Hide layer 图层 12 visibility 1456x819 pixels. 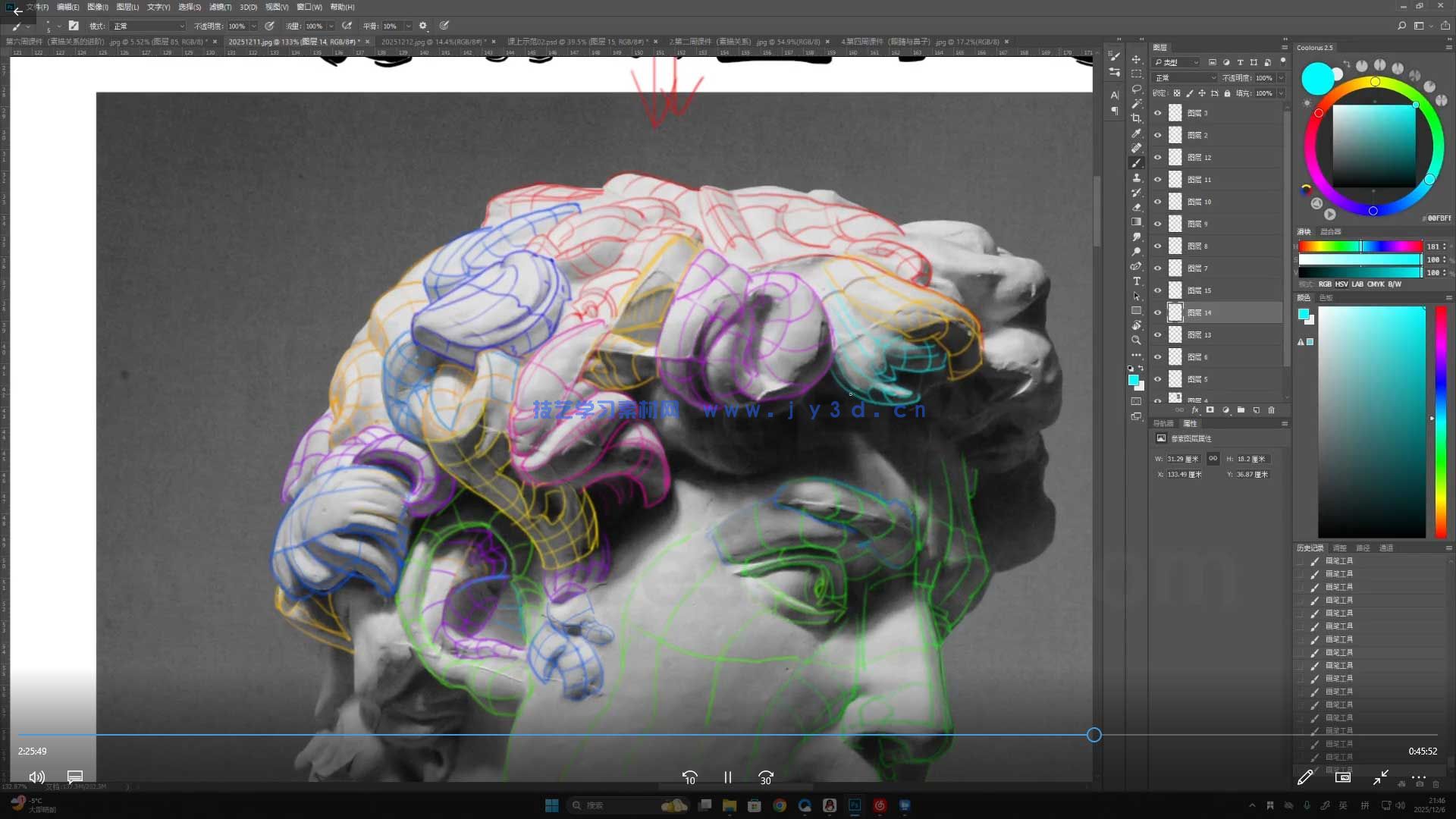point(1157,158)
